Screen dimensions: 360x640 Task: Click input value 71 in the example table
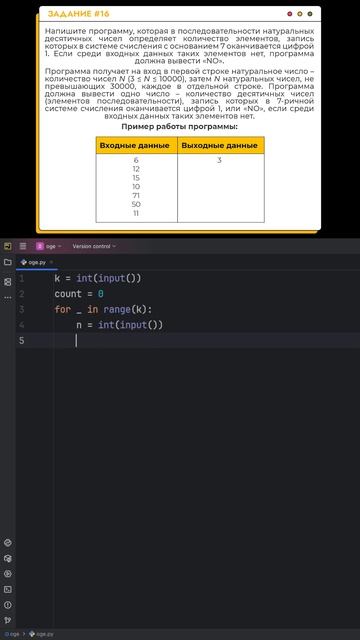(x=136, y=196)
